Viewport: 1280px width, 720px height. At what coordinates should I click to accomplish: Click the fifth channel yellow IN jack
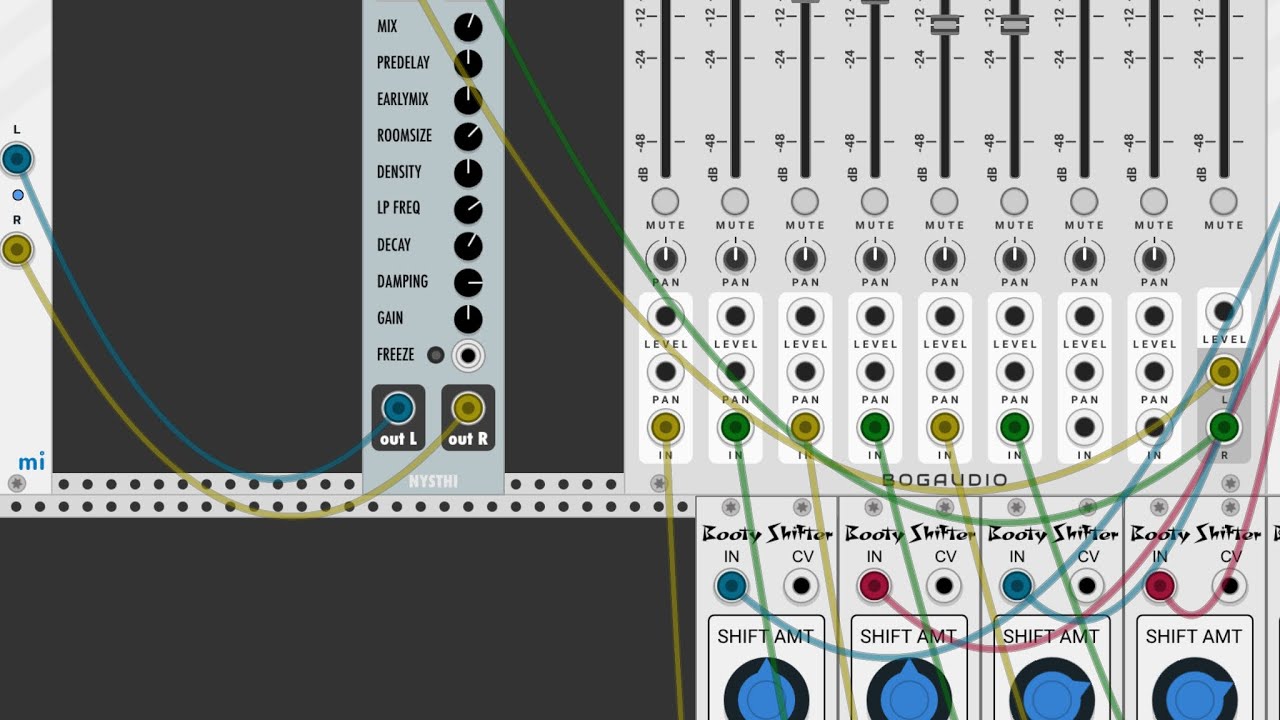pos(945,428)
